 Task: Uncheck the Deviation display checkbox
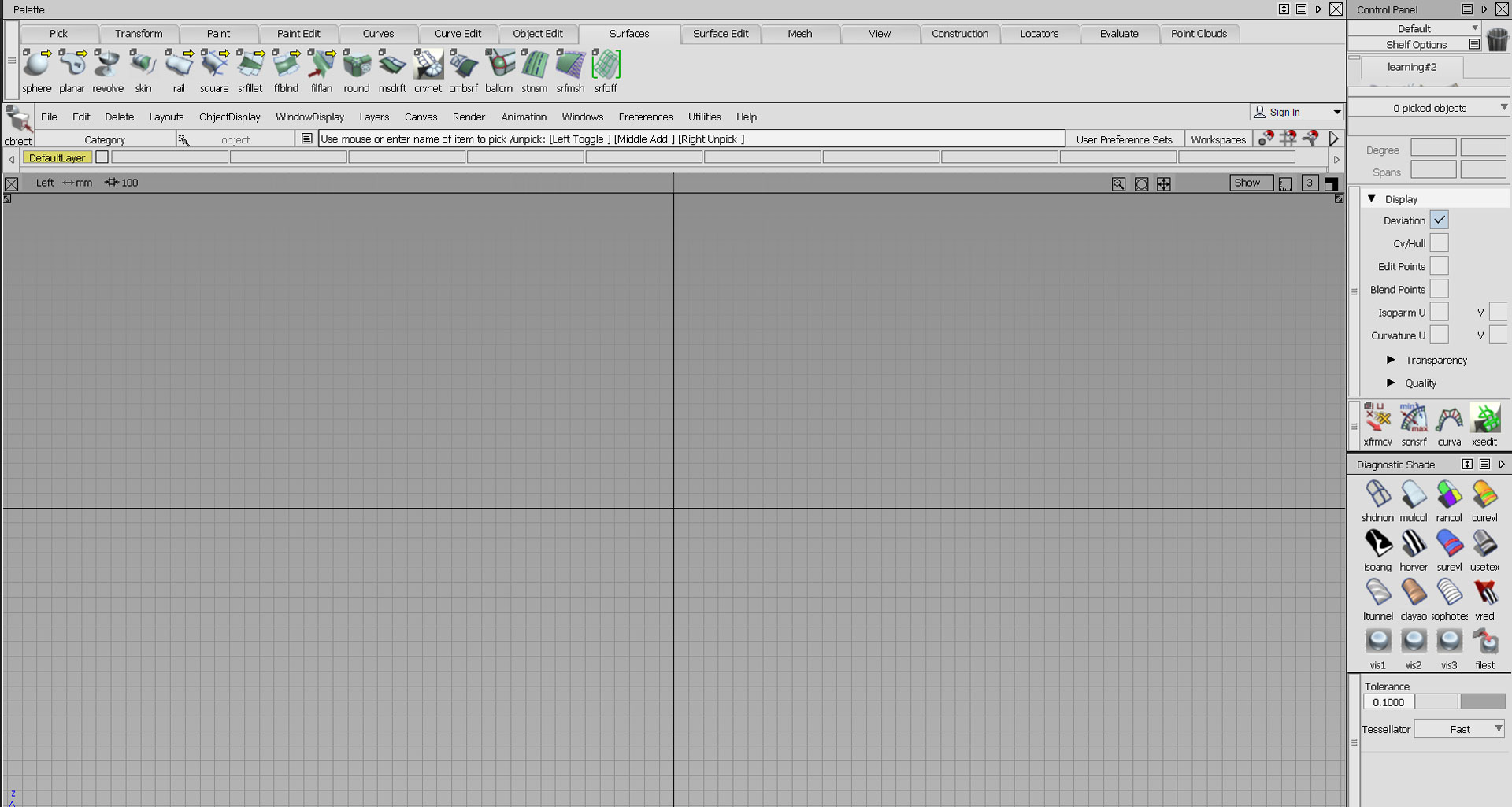[x=1440, y=220]
